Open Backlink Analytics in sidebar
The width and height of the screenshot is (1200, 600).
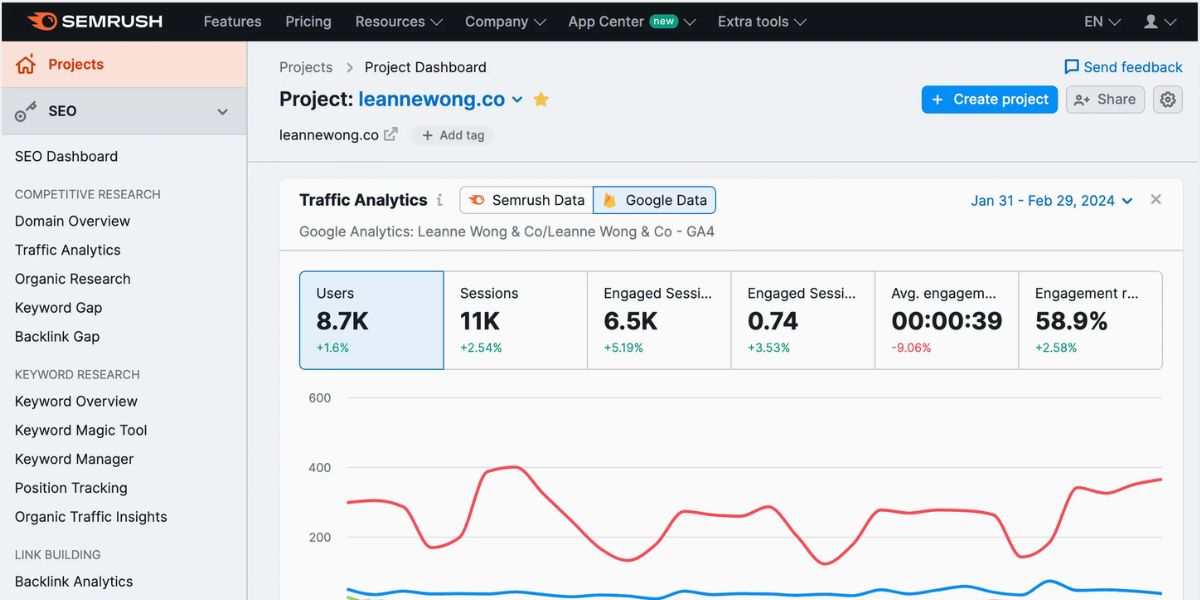pos(74,581)
